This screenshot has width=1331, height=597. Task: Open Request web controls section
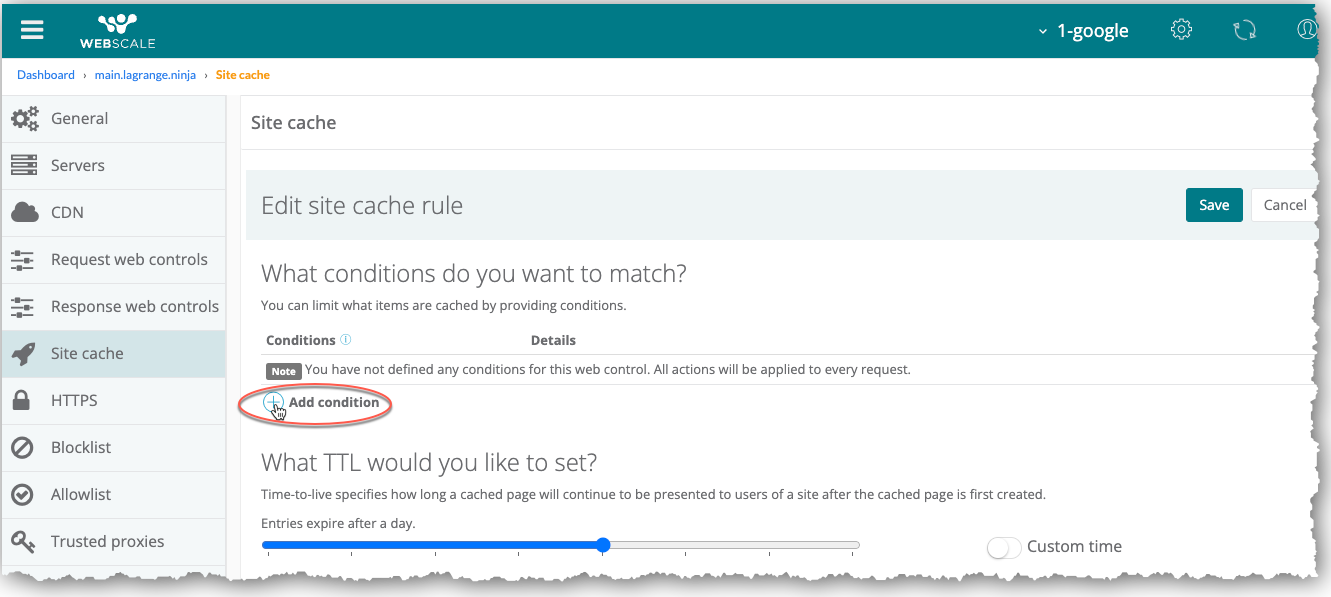tap(129, 259)
